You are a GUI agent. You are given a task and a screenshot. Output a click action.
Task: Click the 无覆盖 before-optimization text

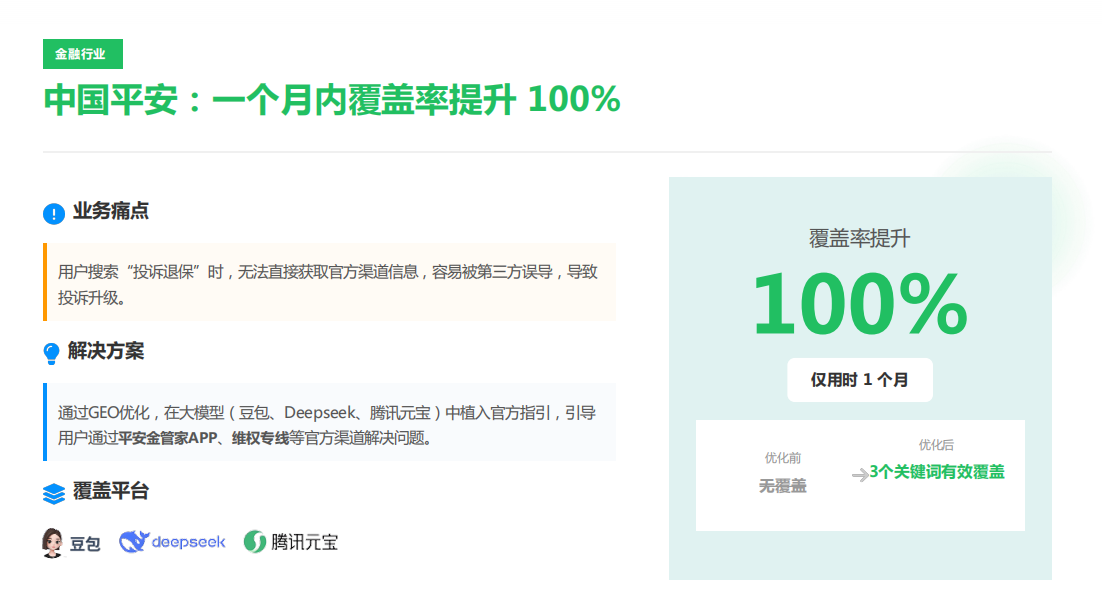pos(782,486)
